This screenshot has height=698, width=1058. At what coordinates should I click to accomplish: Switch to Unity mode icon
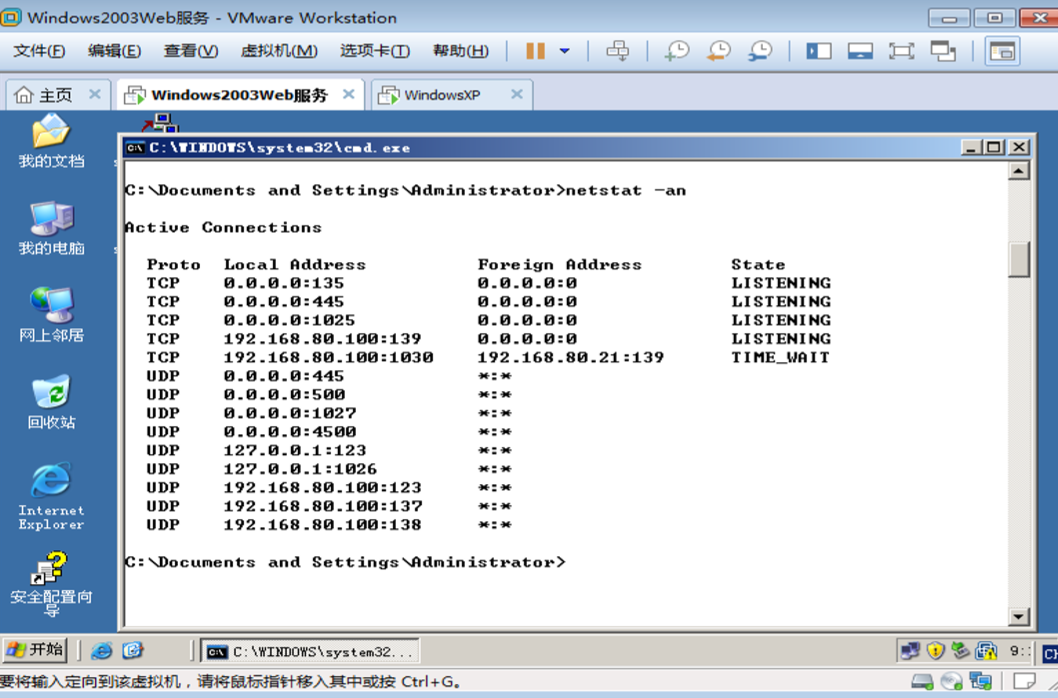tap(943, 51)
